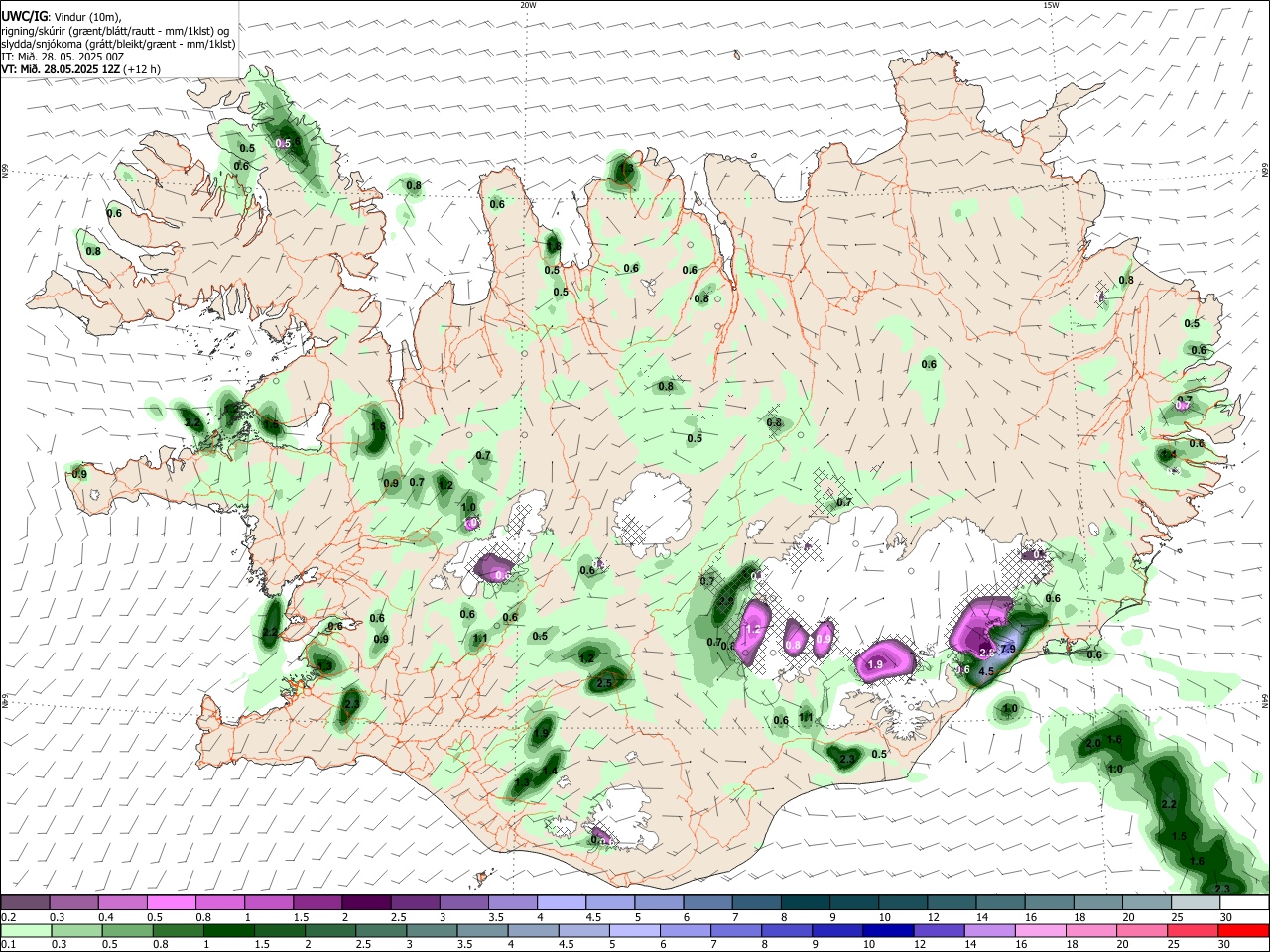Click the 15W longitude label
Screen dimensions: 1270x952
tap(1051, 5)
